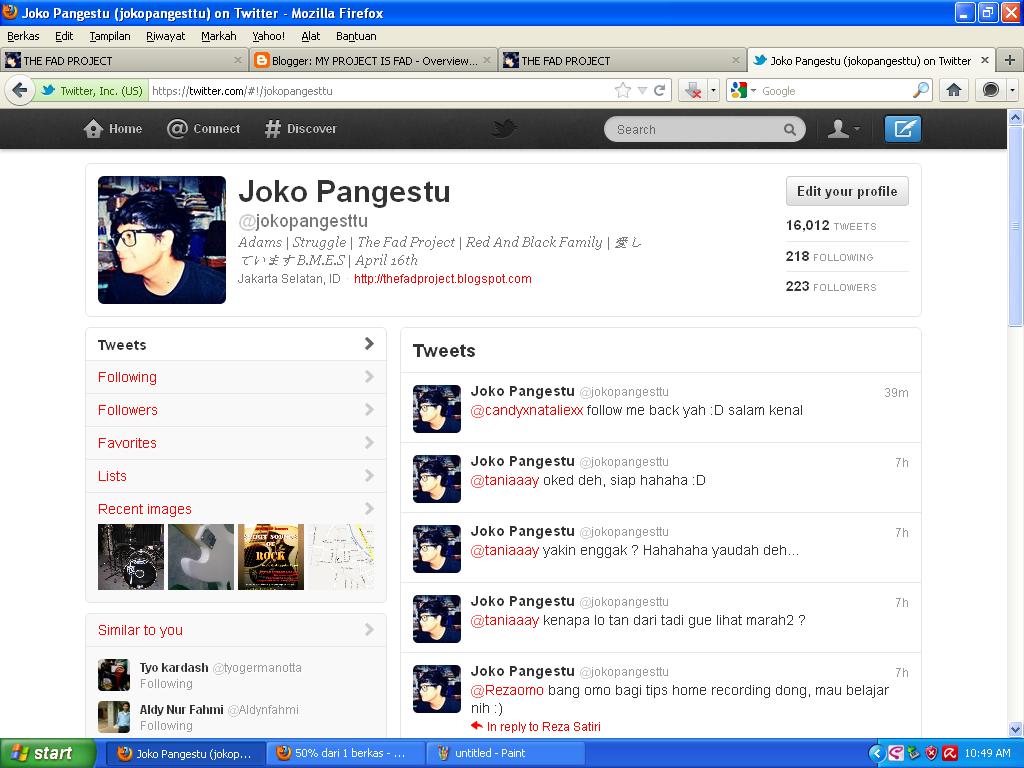Screen dimensions: 1024x768
Task: Expand the Followers list chevron
Action: point(369,409)
